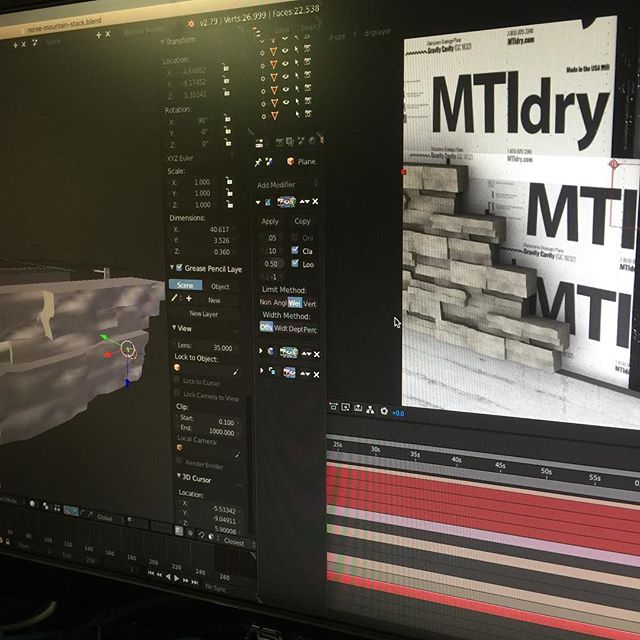Enable the Only Vertices bevel checkbox
The image size is (640, 640).
[x=294, y=237]
